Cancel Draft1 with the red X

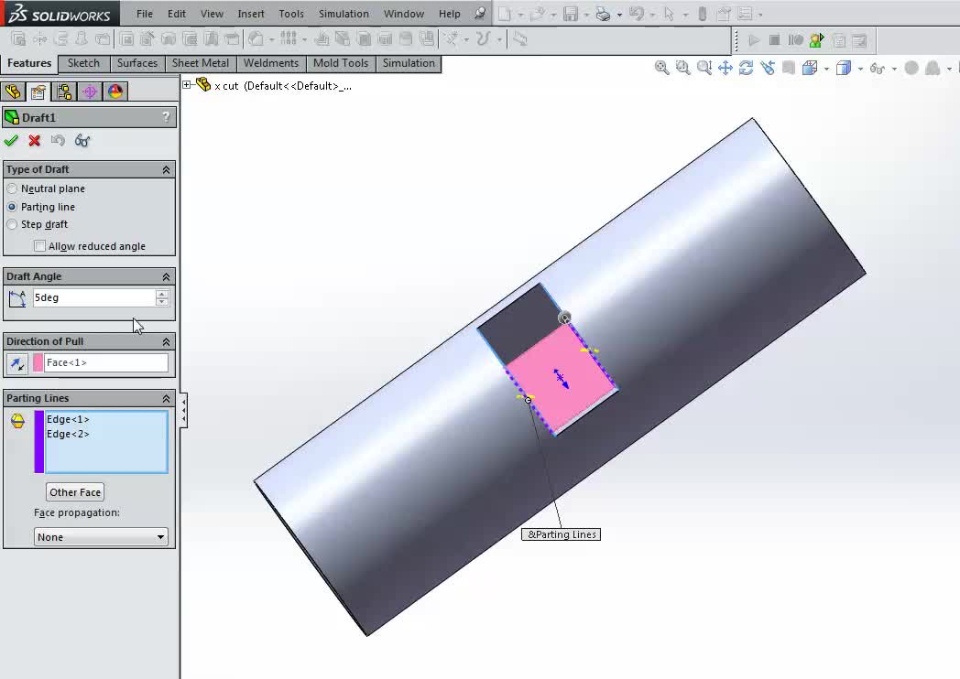pyautogui.click(x=34, y=141)
